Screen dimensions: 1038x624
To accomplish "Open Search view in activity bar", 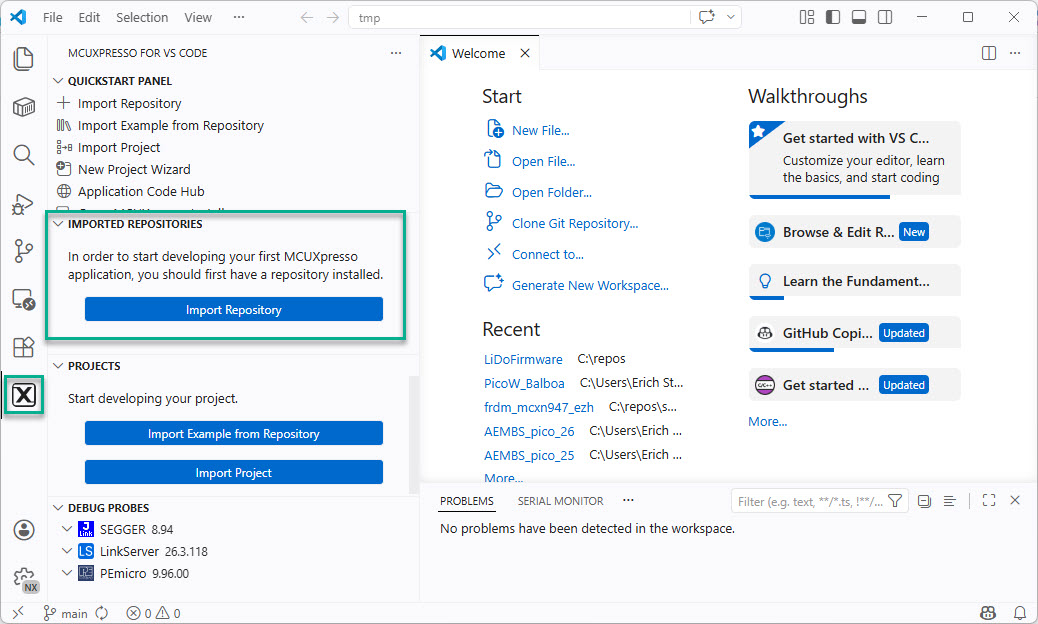I will [23, 154].
